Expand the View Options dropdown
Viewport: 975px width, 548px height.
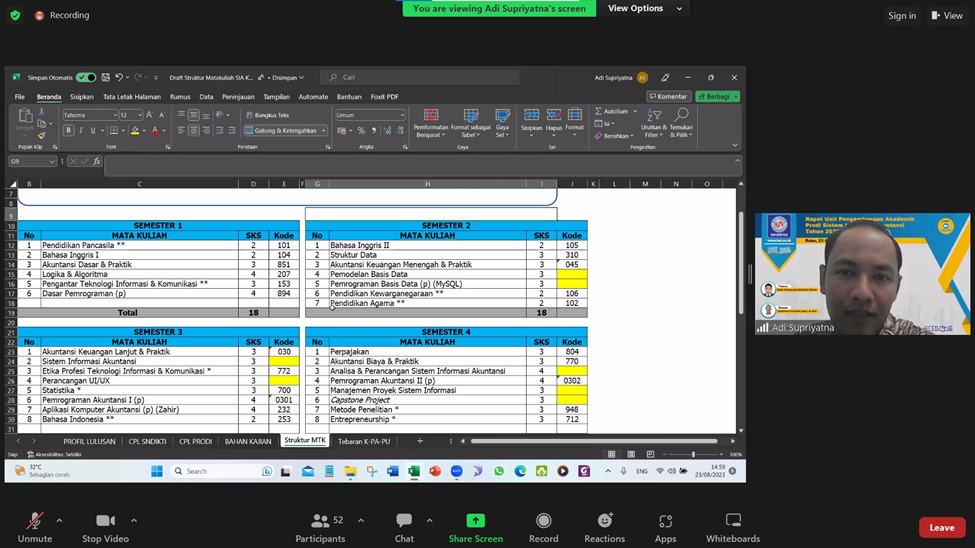click(646, 8)
